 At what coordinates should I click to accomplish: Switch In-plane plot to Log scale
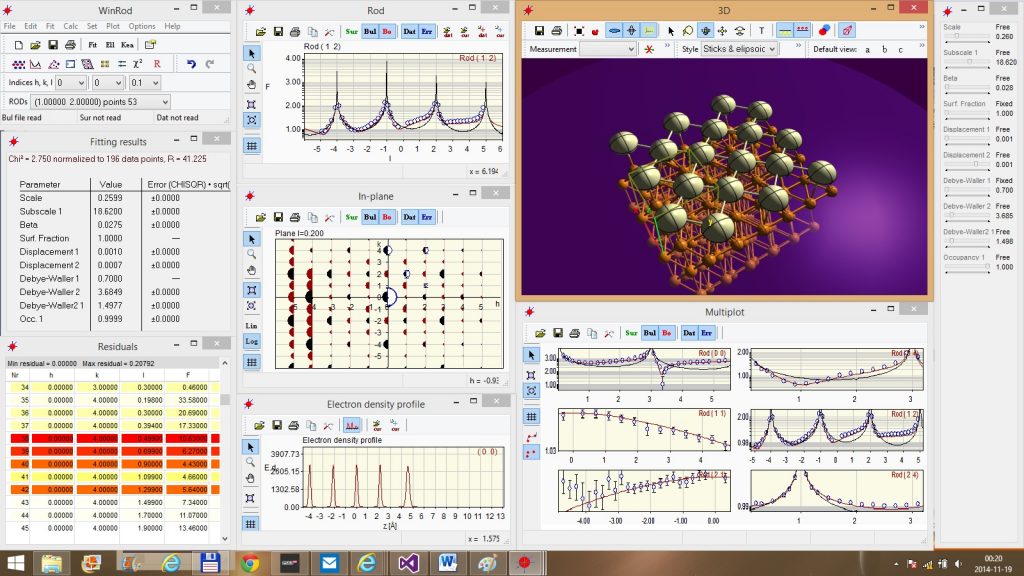[x=251, y=341]
